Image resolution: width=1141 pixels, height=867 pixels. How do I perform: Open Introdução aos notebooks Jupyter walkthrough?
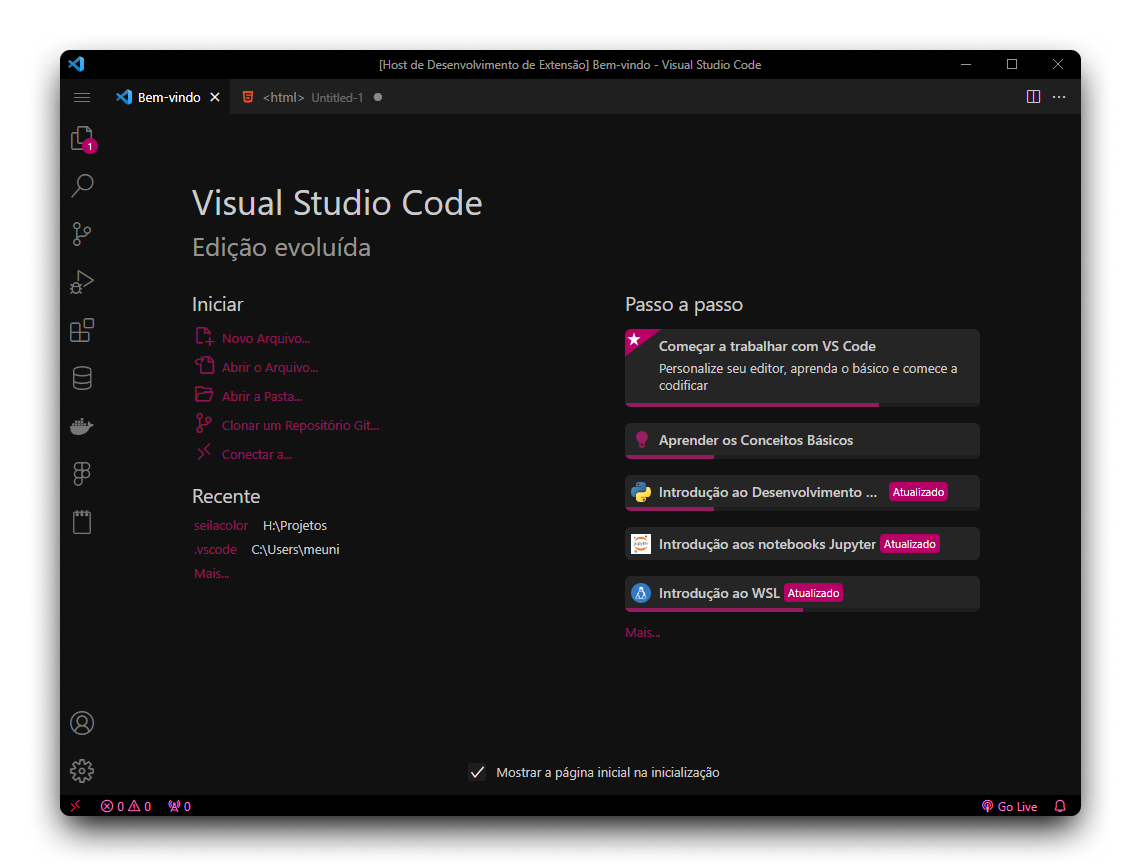[x=802, y=544]
